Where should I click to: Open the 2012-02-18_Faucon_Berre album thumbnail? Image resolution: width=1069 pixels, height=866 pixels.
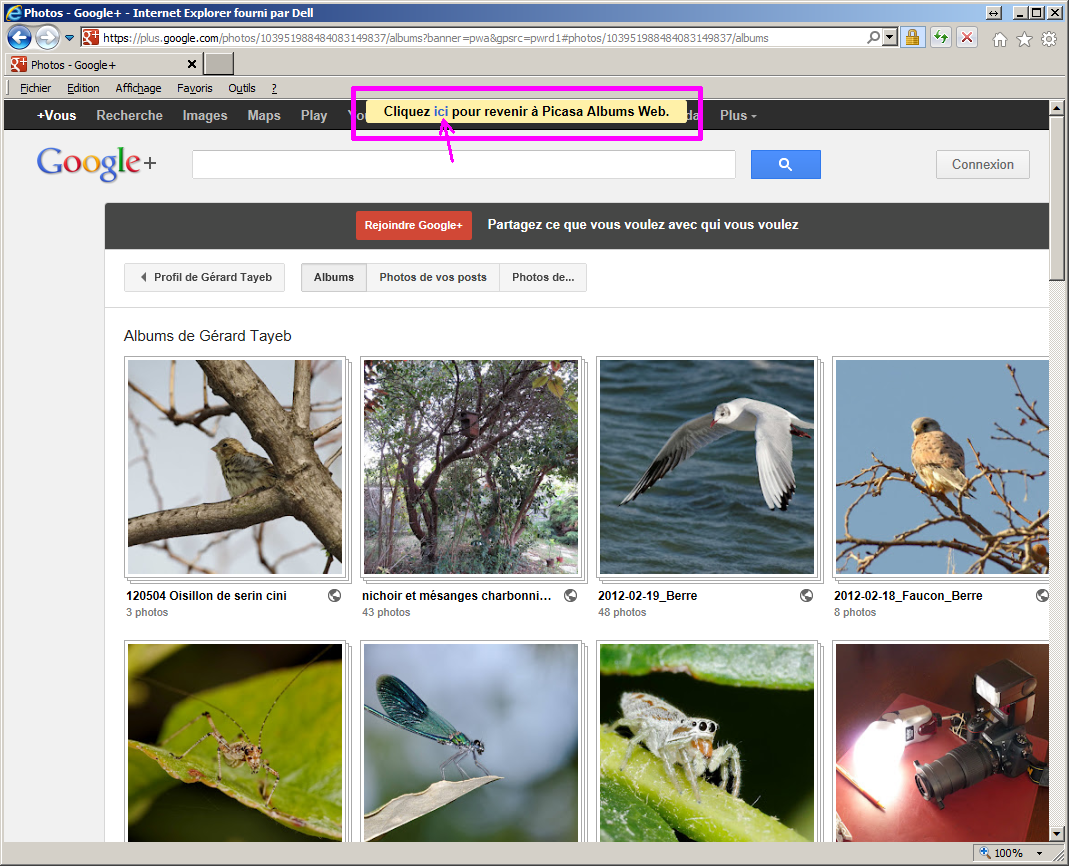[942, 467]
